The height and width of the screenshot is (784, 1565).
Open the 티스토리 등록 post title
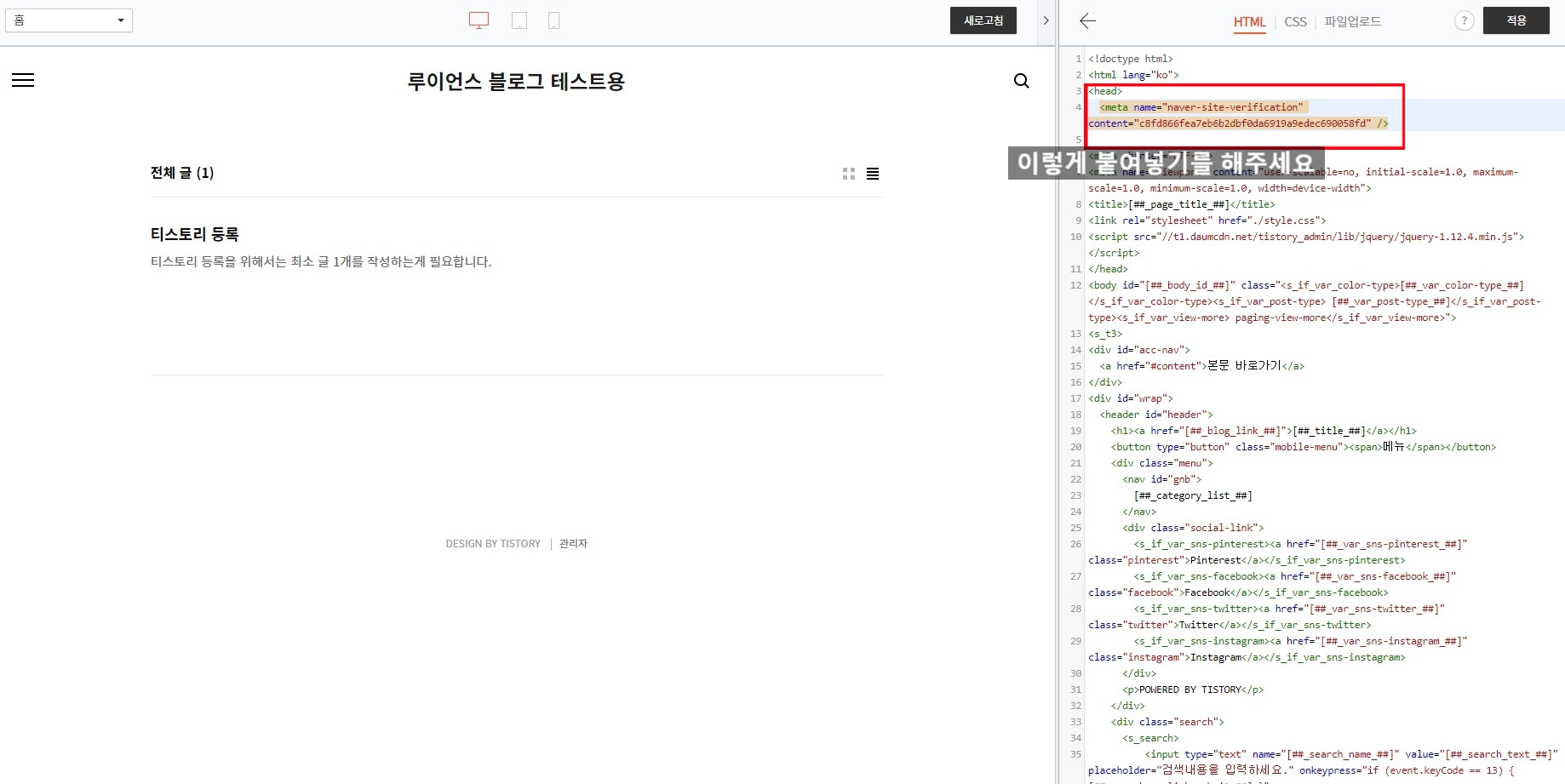coord(195,234)
